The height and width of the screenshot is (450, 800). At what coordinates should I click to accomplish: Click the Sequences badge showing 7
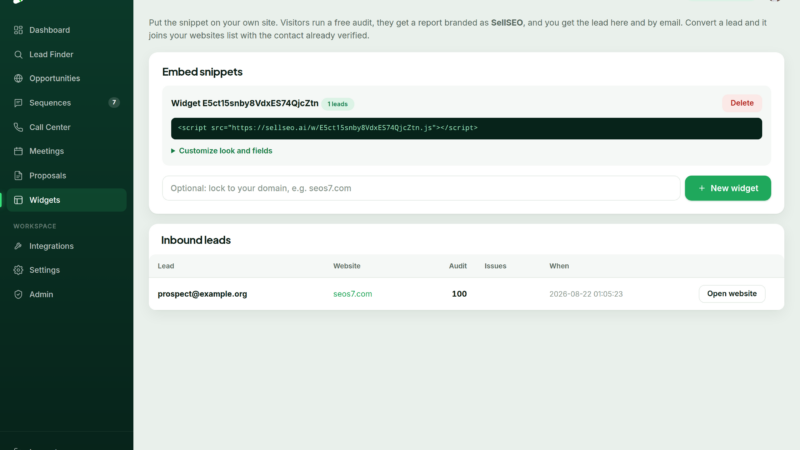114,103
